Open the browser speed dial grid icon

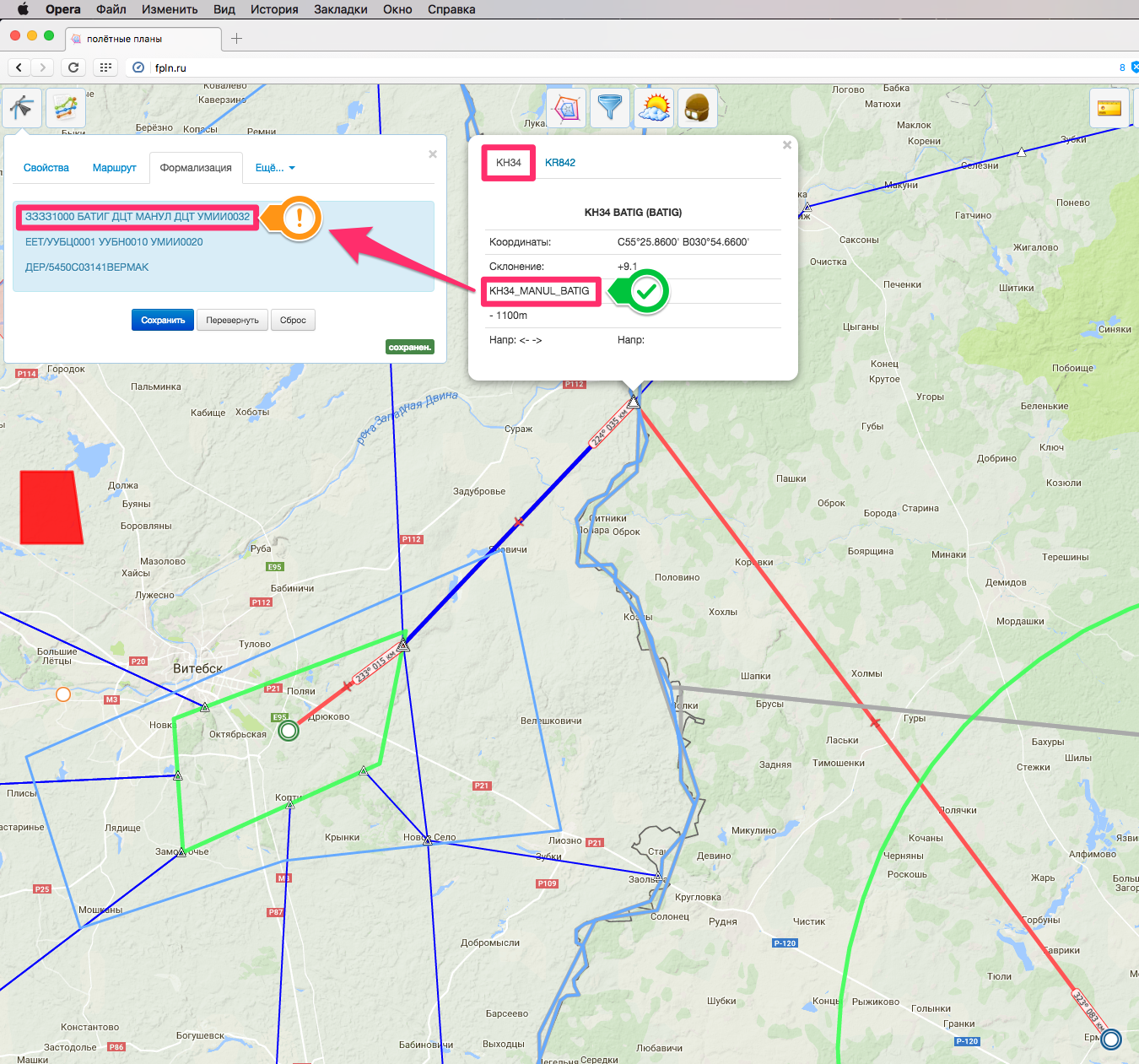105,68
